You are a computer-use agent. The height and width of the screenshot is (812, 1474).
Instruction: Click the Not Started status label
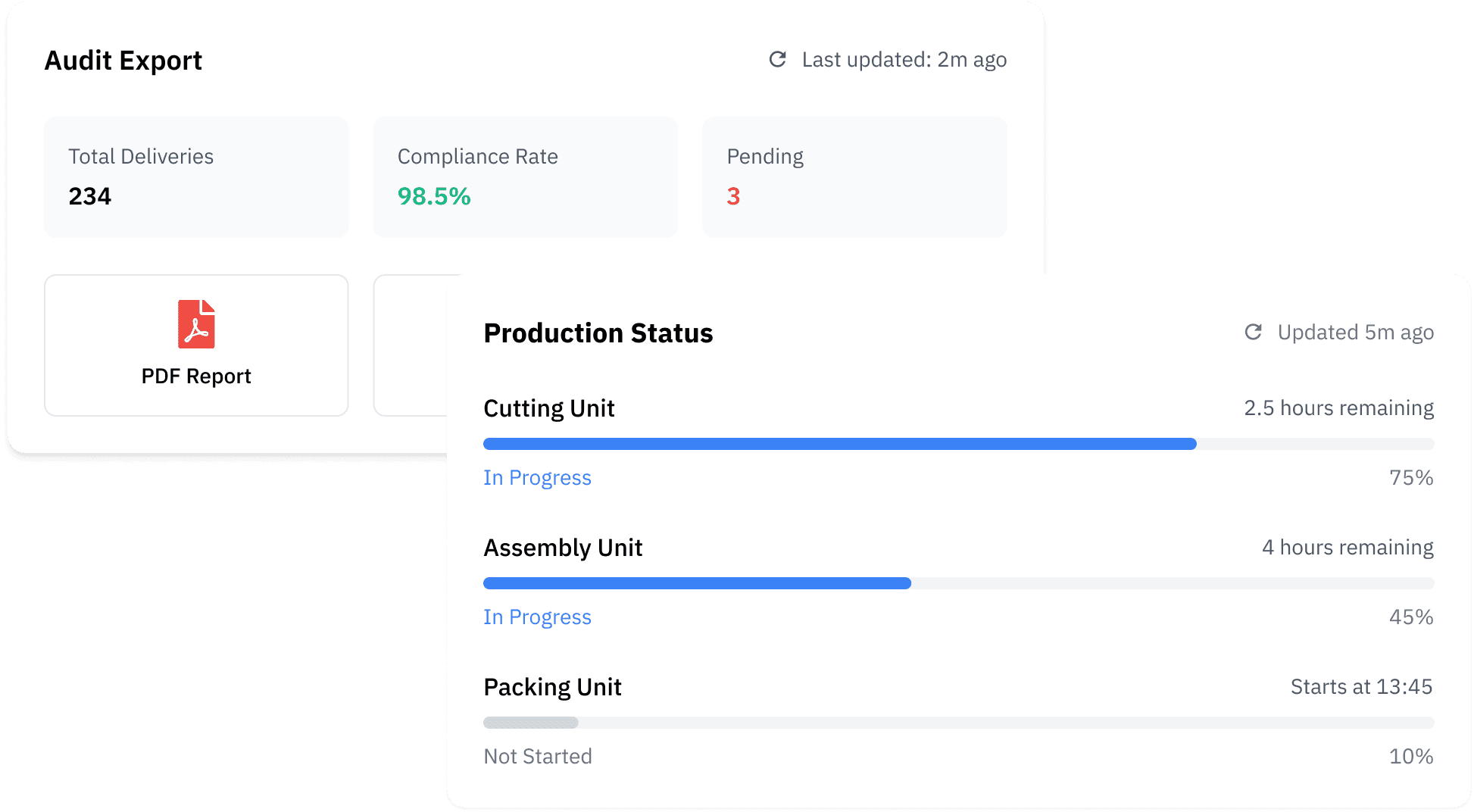click(x=538, y=756)
